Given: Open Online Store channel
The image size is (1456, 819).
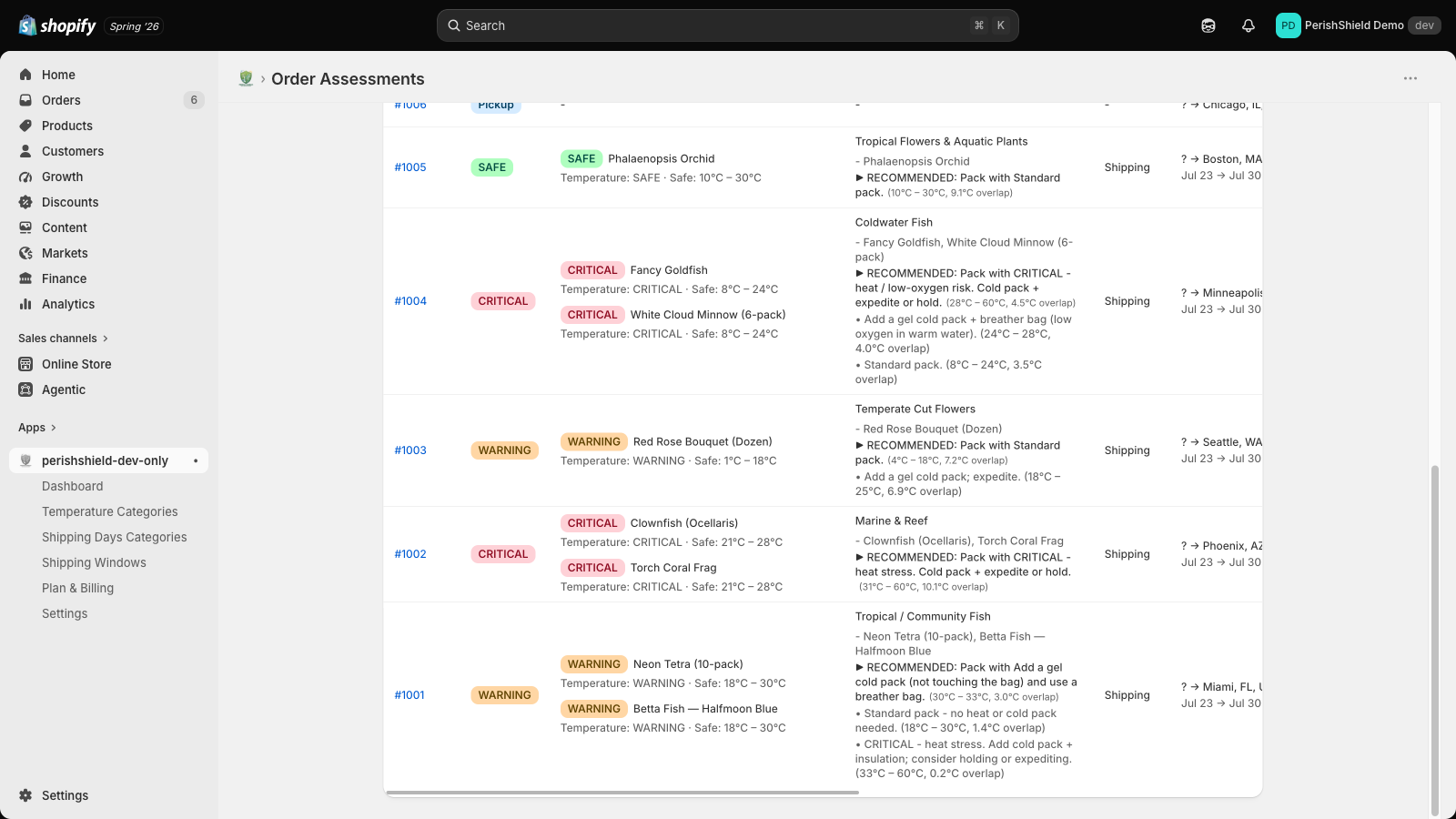Looking at the screenshot, I should [x=76, y=364].
